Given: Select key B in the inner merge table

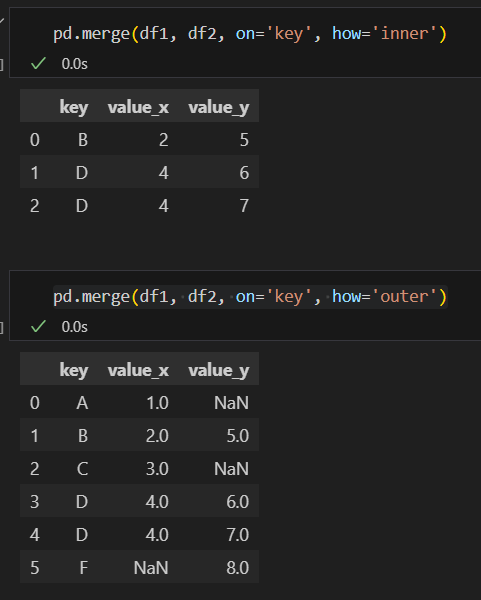Looking at the screenshot, I should coord(83,140).
